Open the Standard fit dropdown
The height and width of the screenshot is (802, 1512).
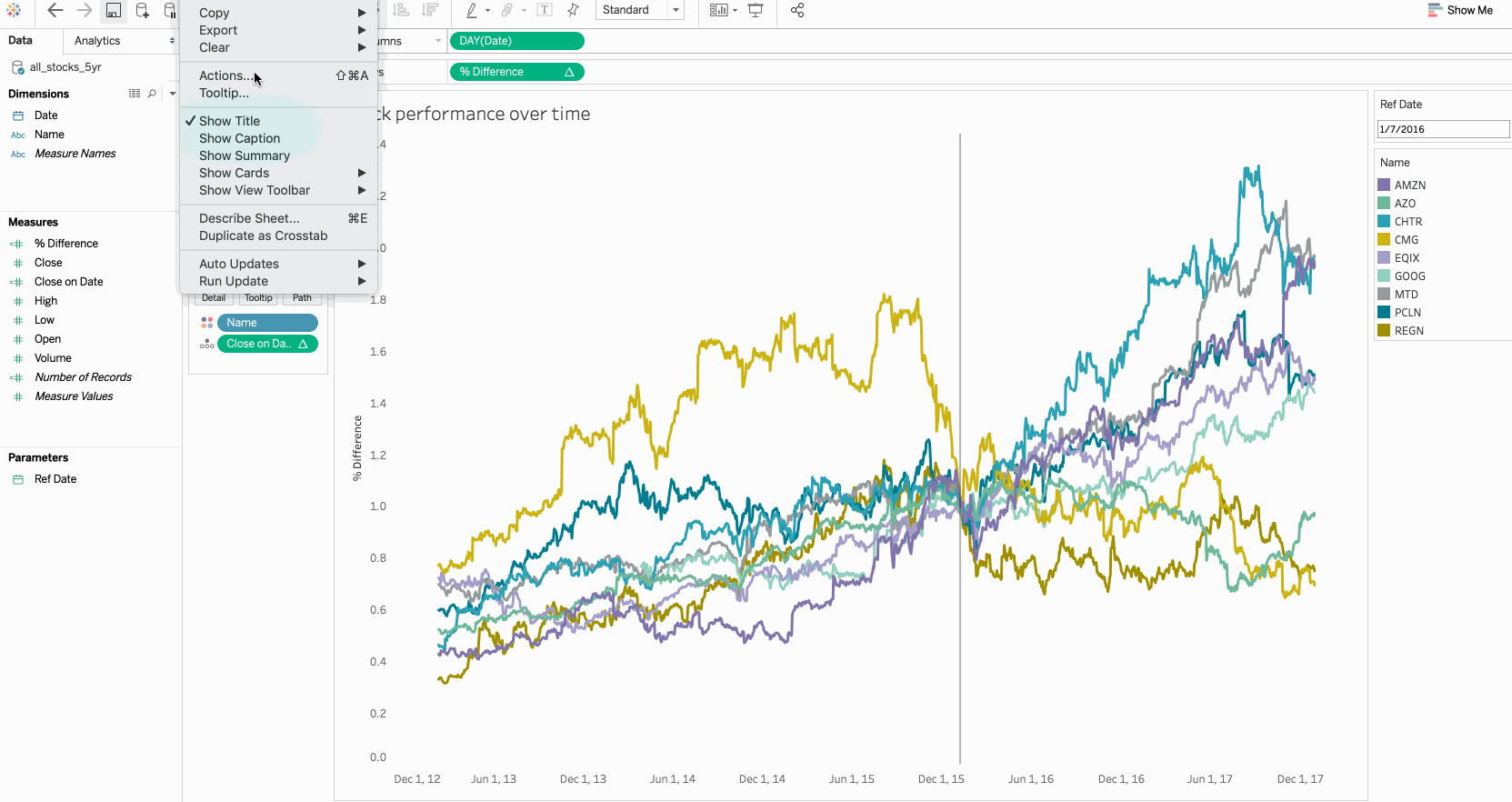tap(641, 11)
